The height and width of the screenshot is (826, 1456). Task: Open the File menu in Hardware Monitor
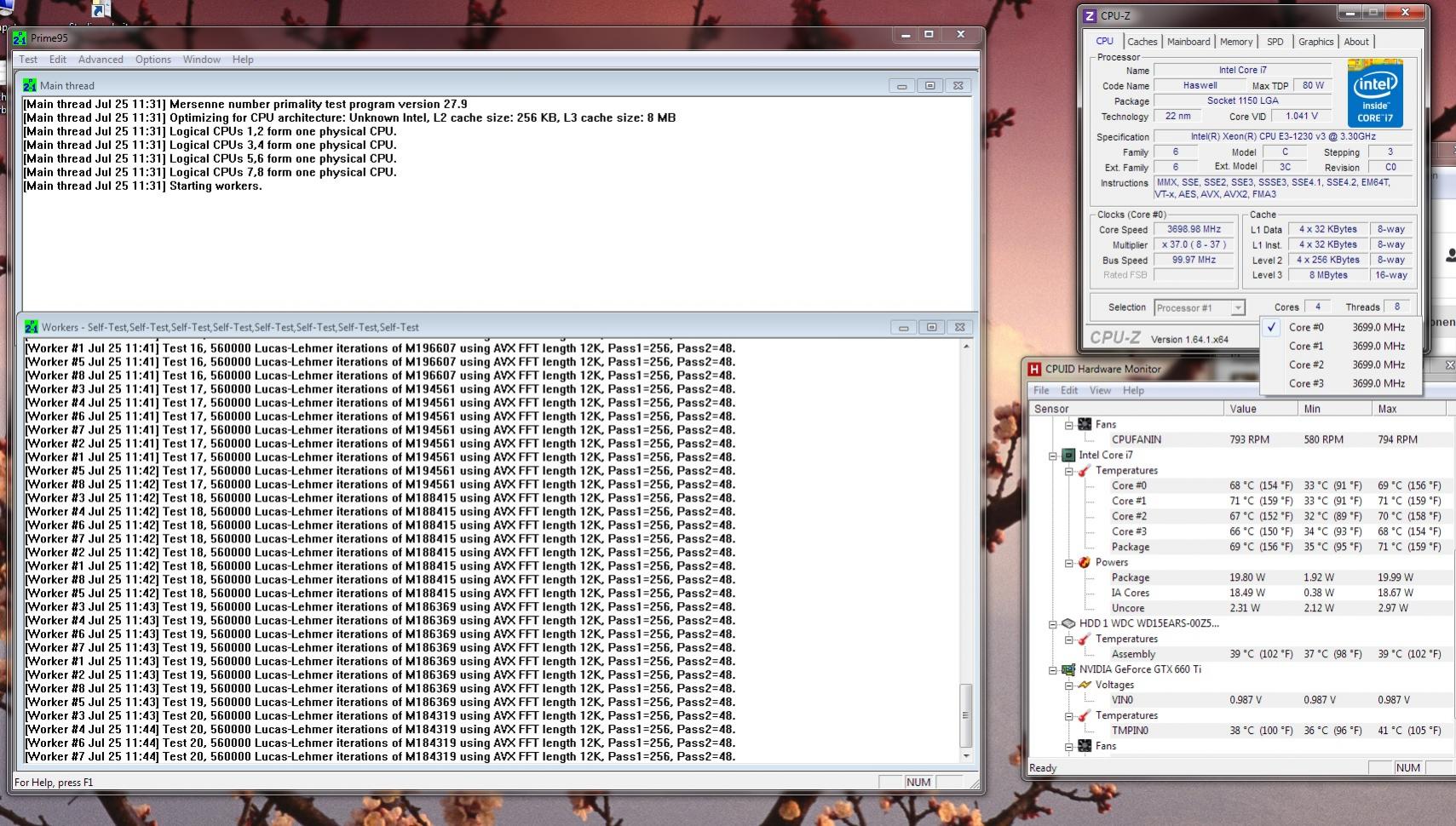coord(1041,390)
